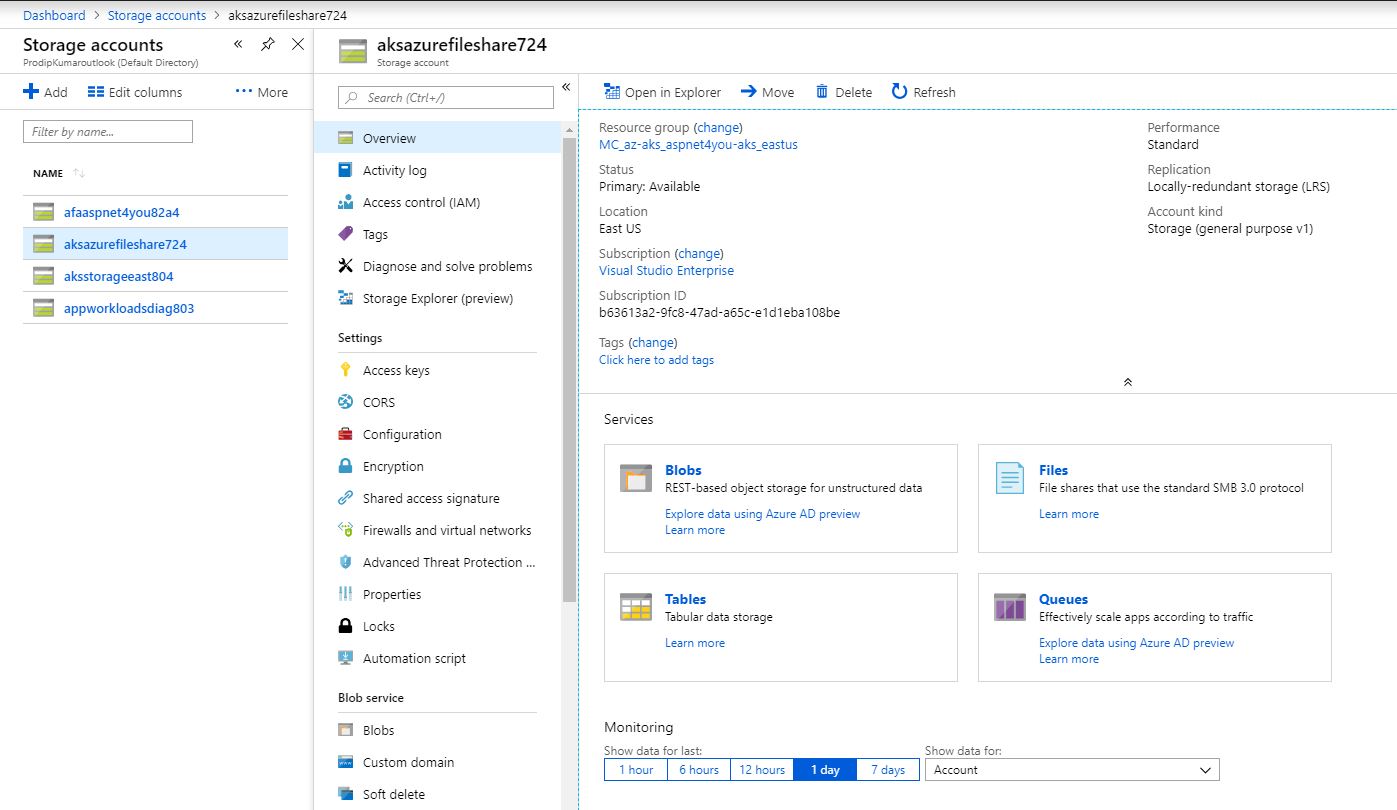Click the Access control (IAM) icon
Screen dimensions: 1397x810
pyautogui.click(x=345, y=202)
